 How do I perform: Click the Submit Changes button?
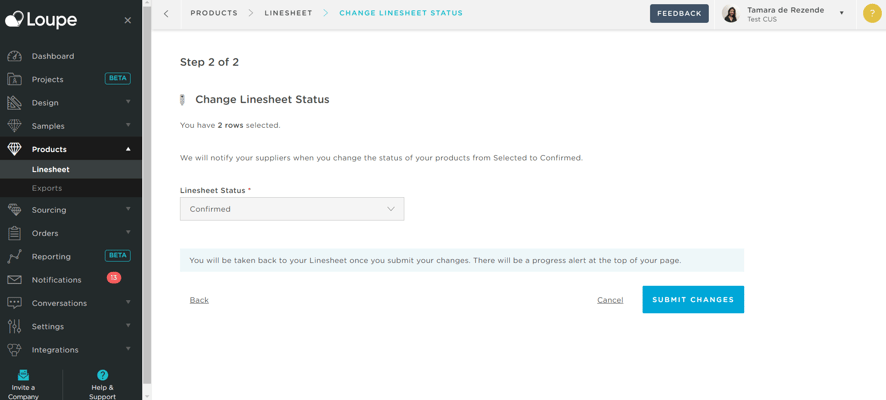[693, 299]
